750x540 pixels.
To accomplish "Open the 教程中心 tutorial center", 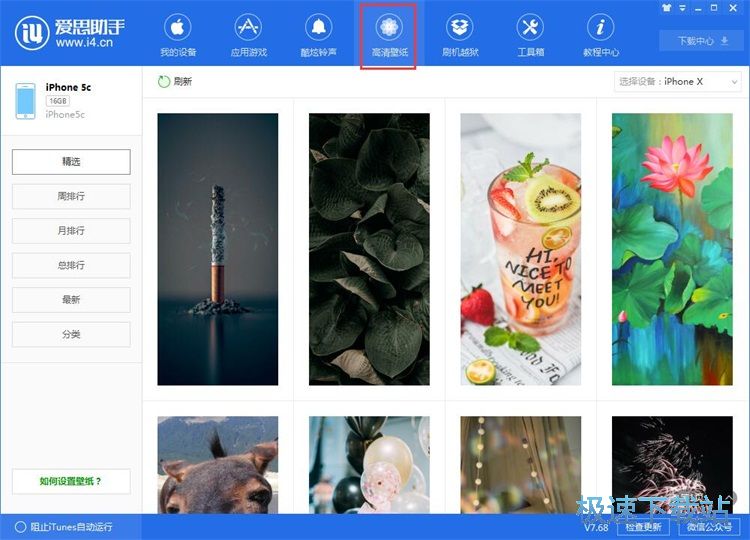I will pyautogui.click(x=600, y=36).
